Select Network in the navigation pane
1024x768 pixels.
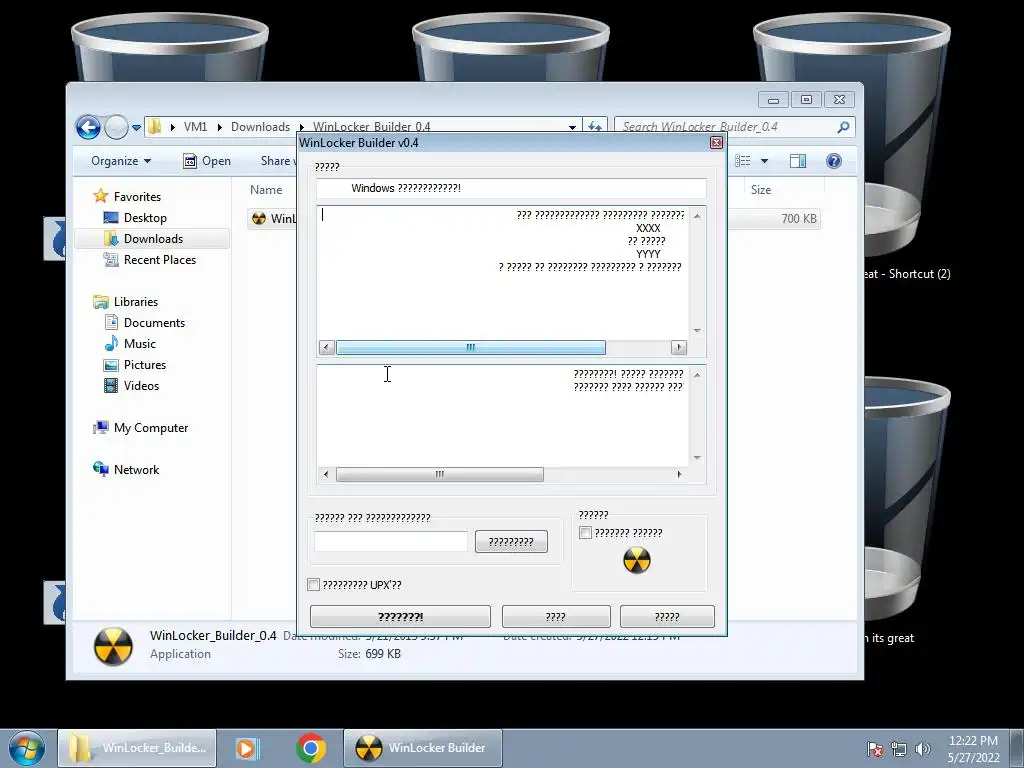point(136,470)
